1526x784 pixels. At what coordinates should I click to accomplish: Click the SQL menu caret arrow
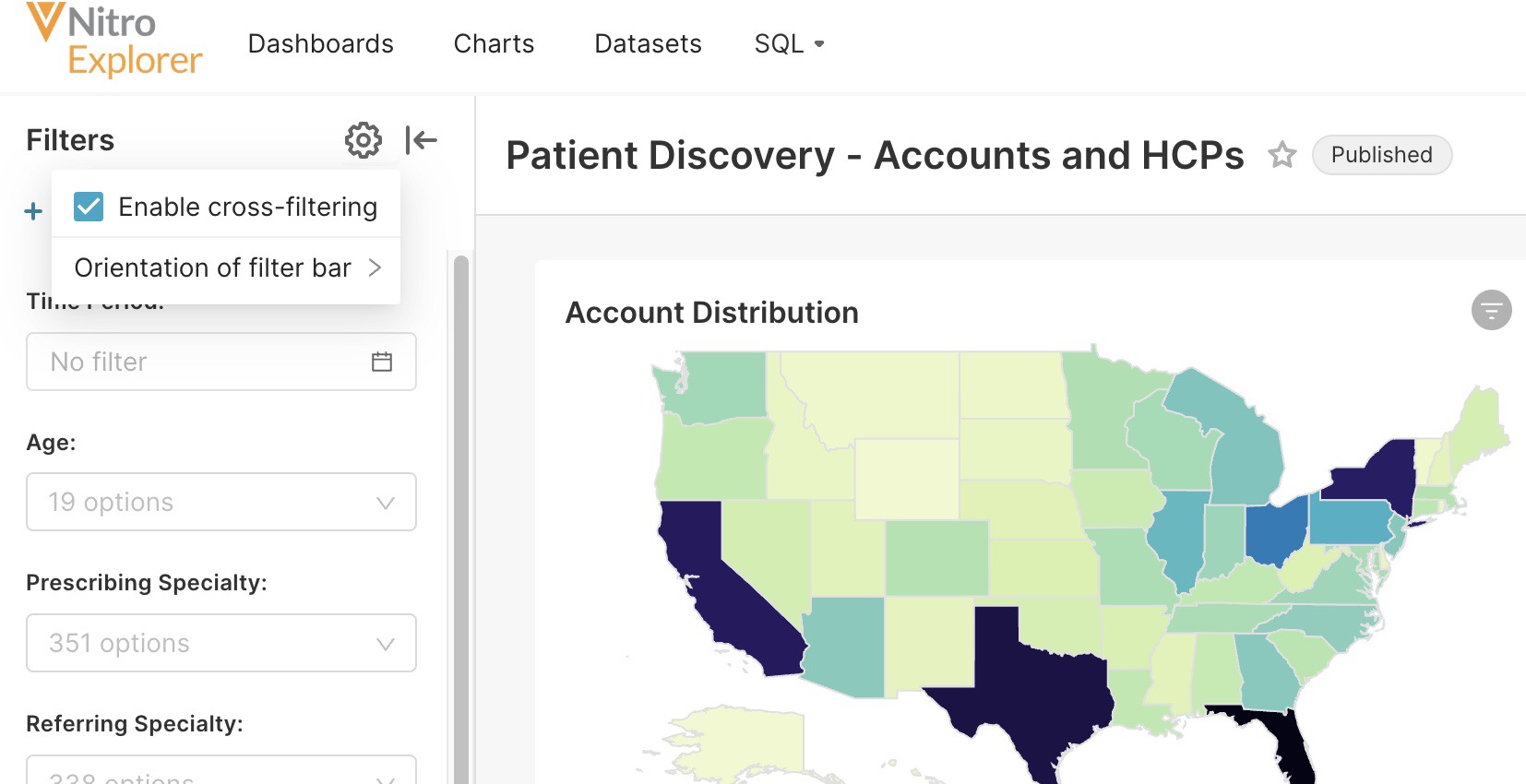[818, 44]
